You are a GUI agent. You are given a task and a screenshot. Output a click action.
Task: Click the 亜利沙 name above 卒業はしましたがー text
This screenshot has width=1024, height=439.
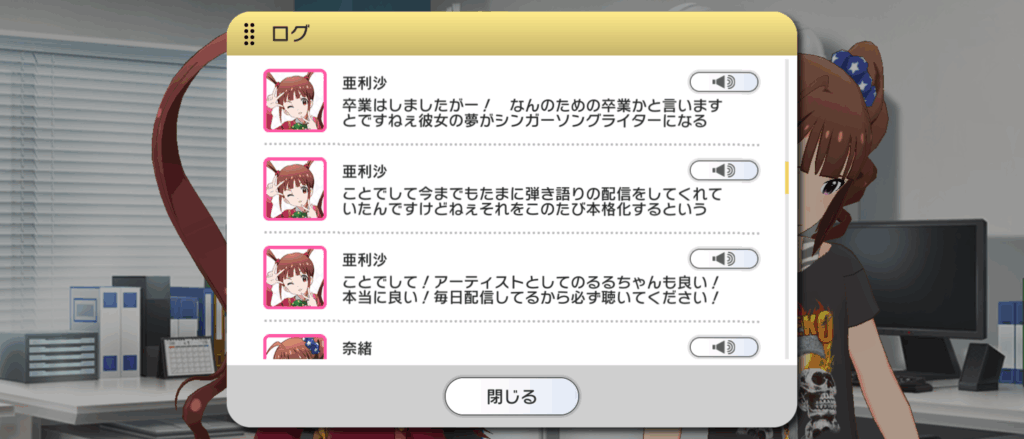pos(364,83)
